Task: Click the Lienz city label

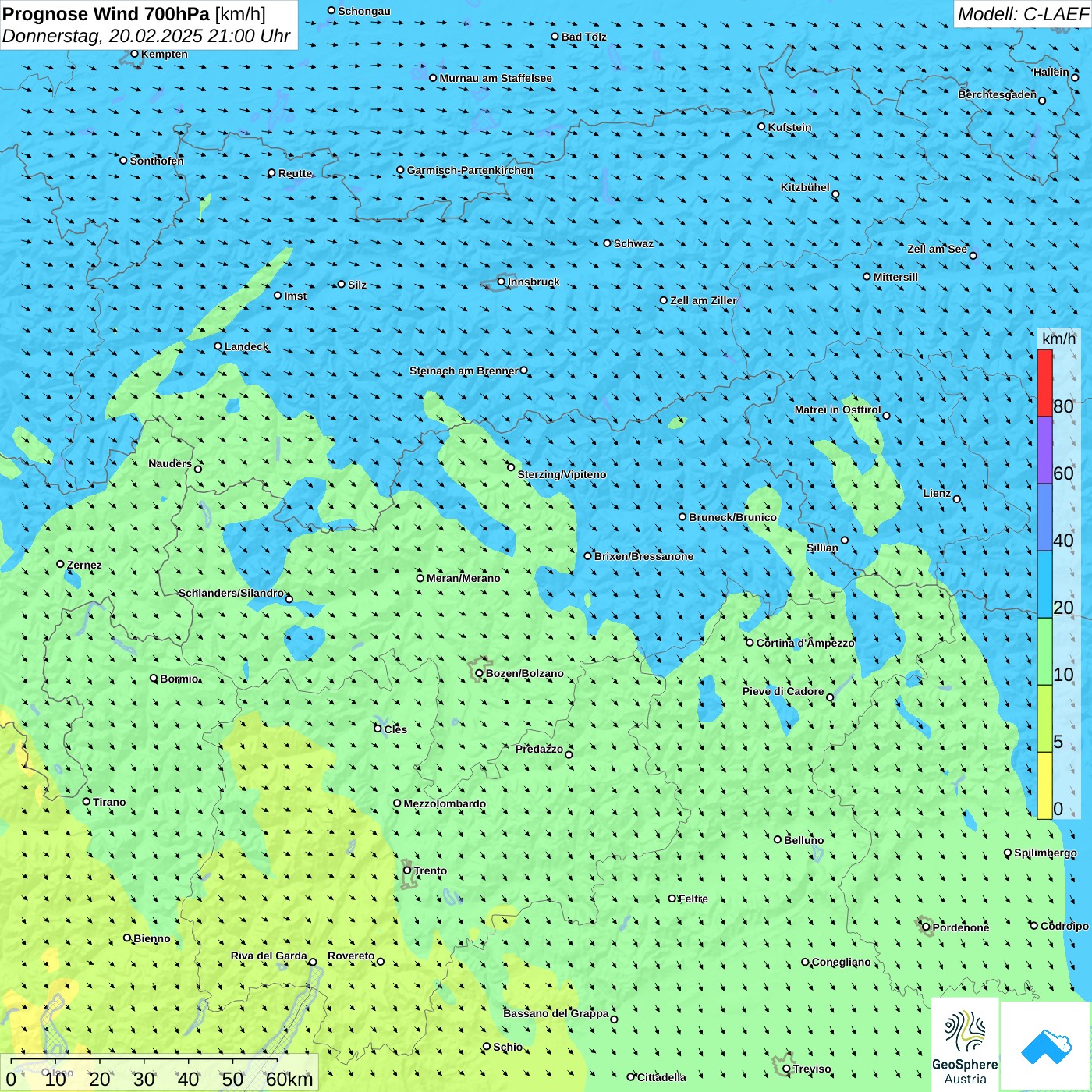Action: pyautogui.click(x=937, y=493)
